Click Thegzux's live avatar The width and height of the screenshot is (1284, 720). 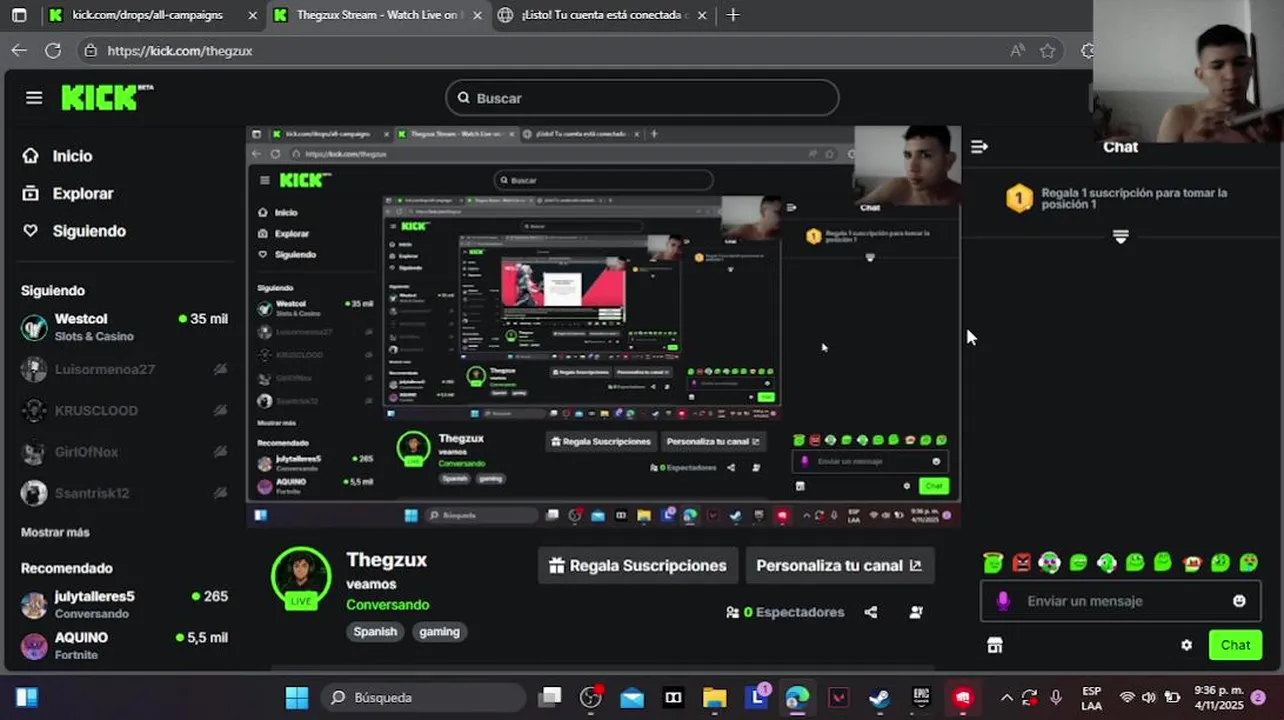pyautogui.click(x=301, y=578)
